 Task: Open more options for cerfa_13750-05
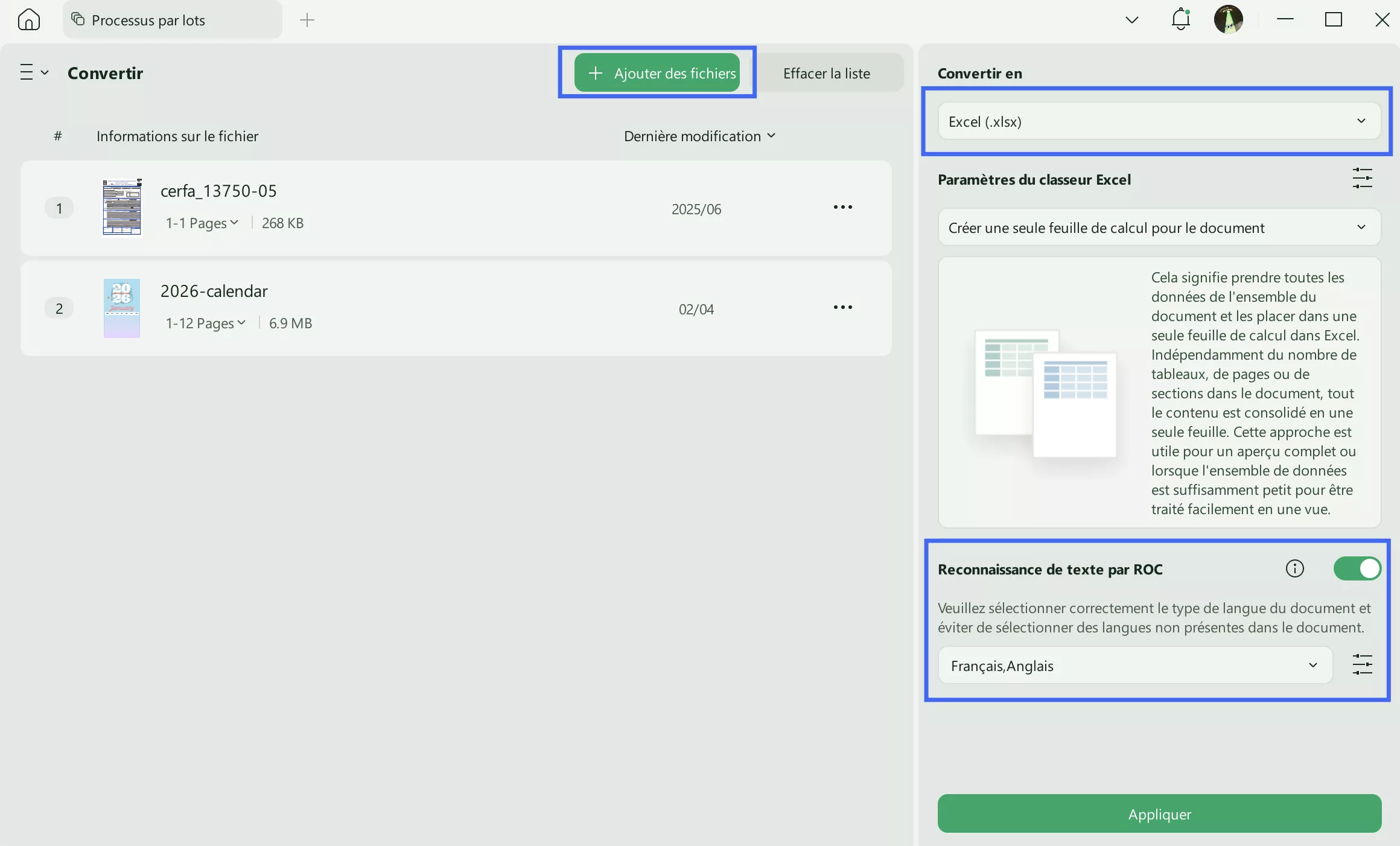point(842,208)
